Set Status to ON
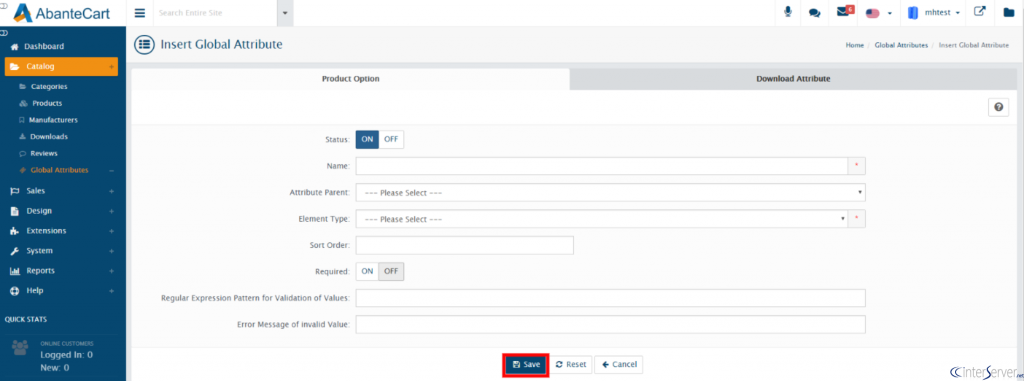 367,139
